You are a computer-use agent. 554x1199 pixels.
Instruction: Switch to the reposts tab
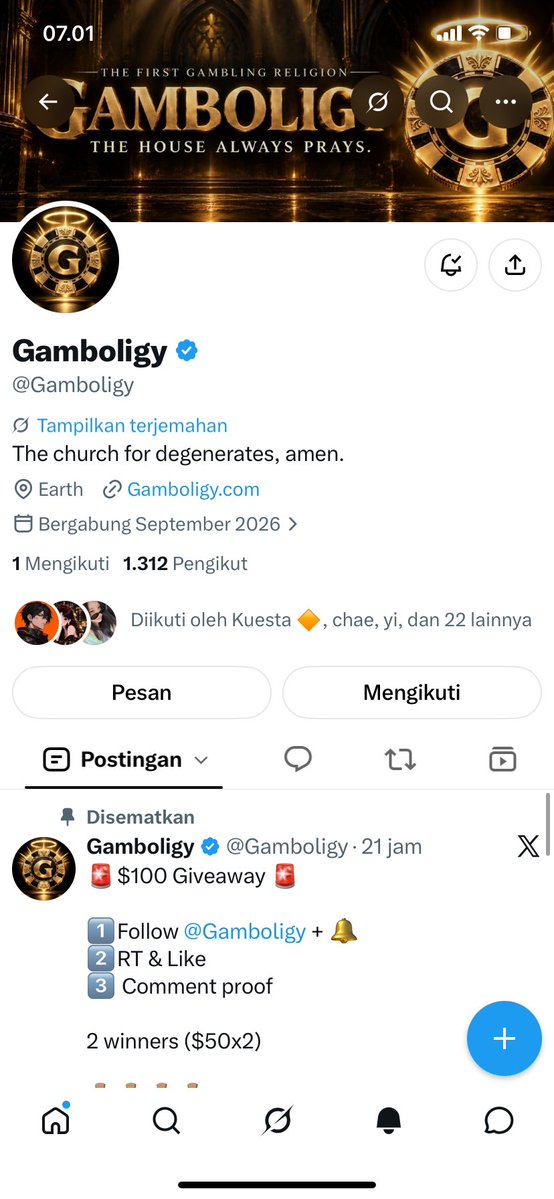400,759
